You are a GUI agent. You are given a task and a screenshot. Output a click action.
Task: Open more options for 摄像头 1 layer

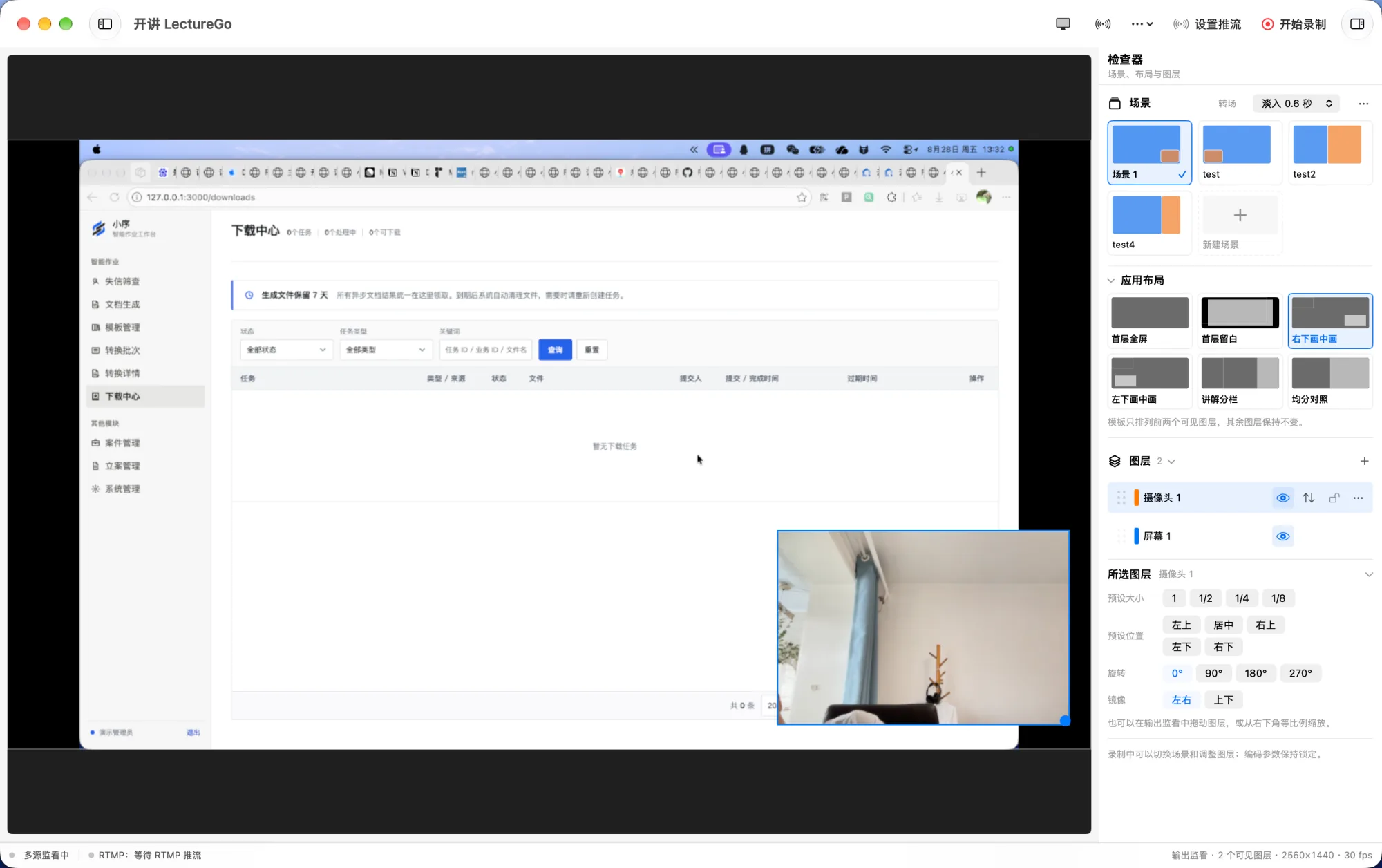point(1359,498)
